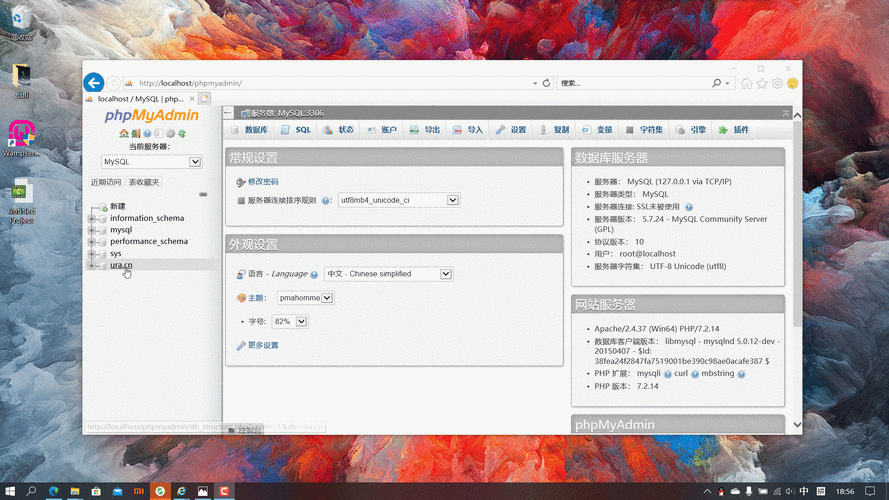Click the help icon beside 服务器连接排序规则
The height and width of the screenshot is (500, 889).
point(325,200)
